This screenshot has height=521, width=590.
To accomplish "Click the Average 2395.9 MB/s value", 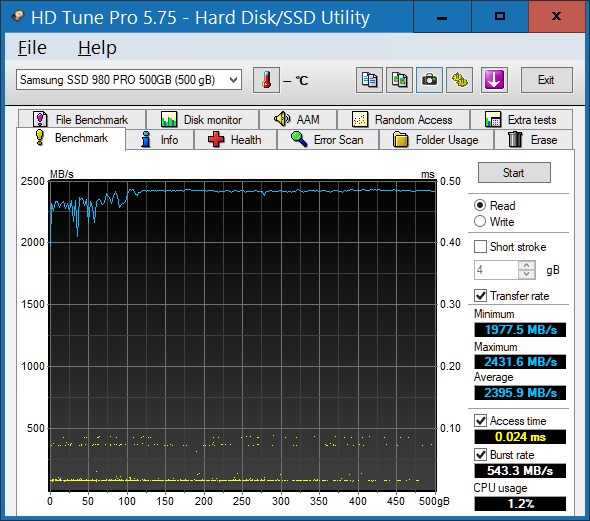I will (520, 393).
